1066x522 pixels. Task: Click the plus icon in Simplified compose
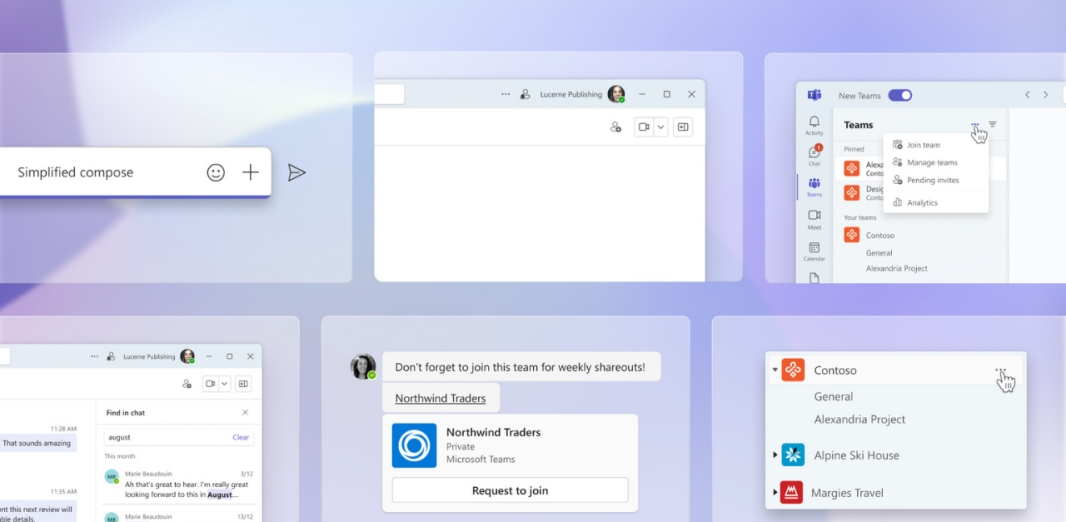[x=251, y=173]
